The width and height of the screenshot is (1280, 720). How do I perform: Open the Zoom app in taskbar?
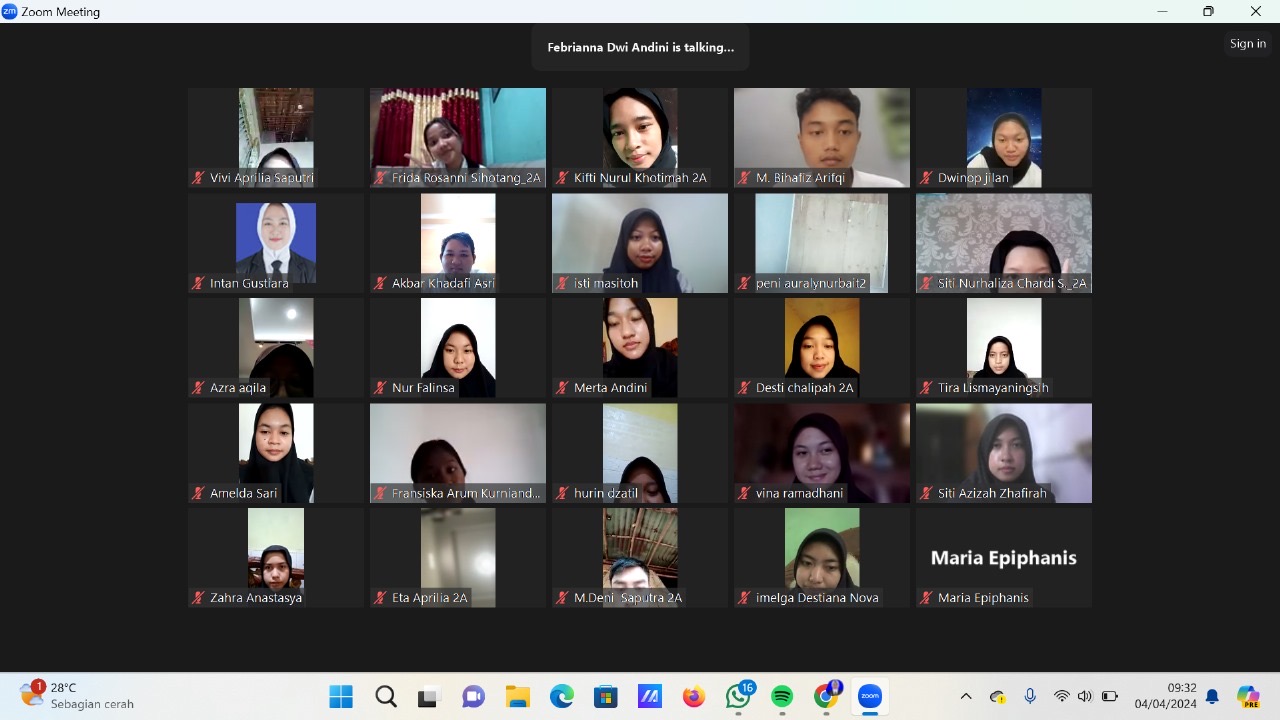click(x=870, y=696)
